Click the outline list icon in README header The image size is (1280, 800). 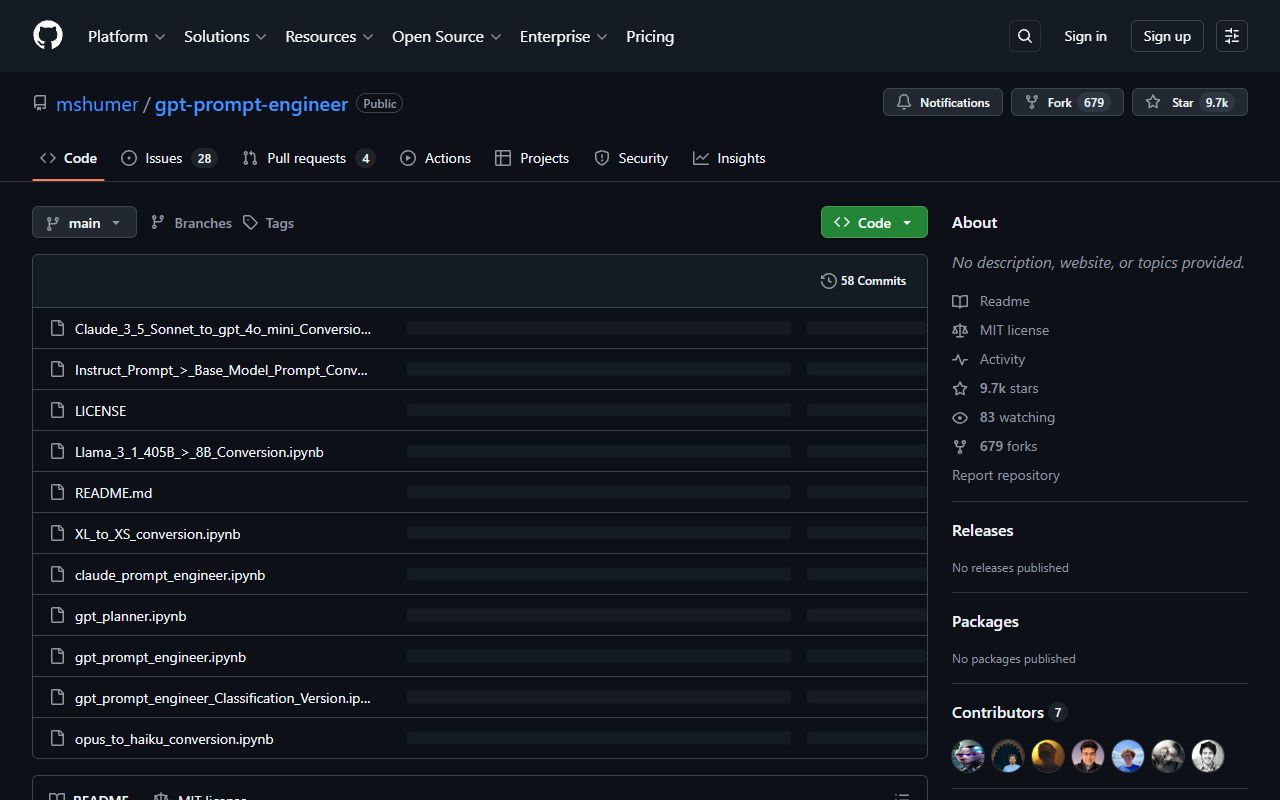pyautogui.click(x=902, y=796)
